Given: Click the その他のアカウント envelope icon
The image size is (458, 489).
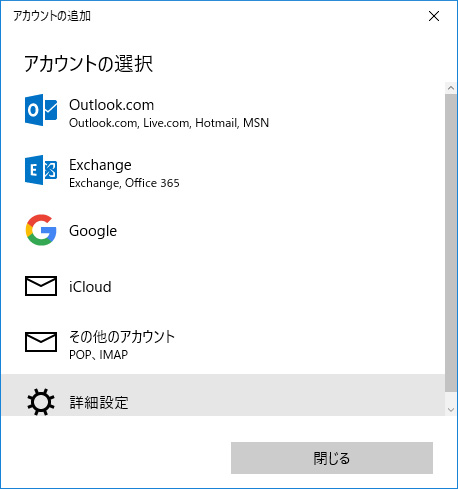Looking at the screenshot, I should tap(41, 342).
